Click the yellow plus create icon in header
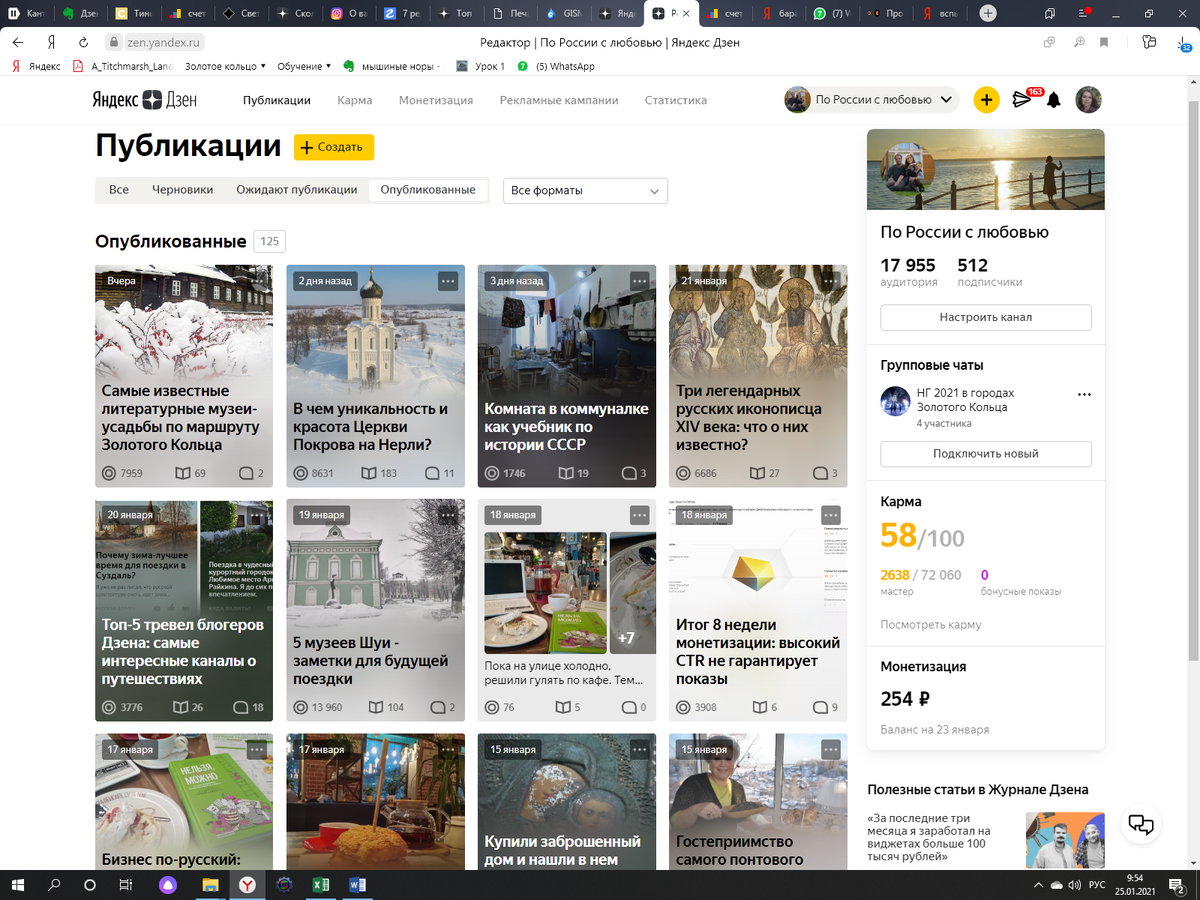 986,100
